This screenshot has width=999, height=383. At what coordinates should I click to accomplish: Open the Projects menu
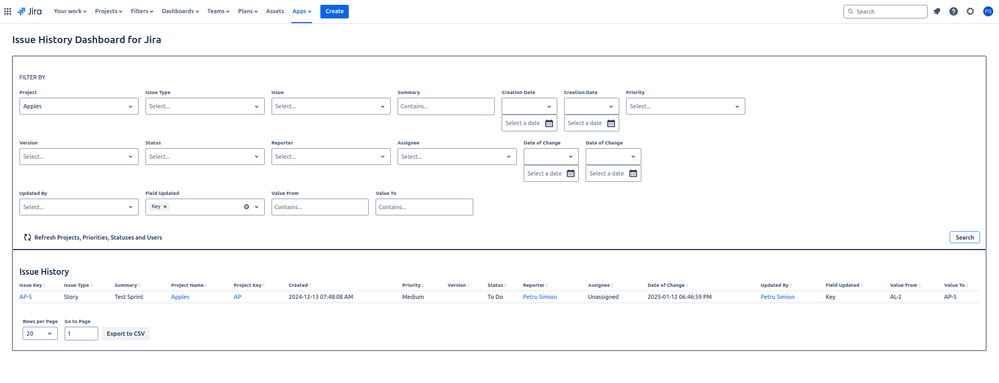(108, 11)
